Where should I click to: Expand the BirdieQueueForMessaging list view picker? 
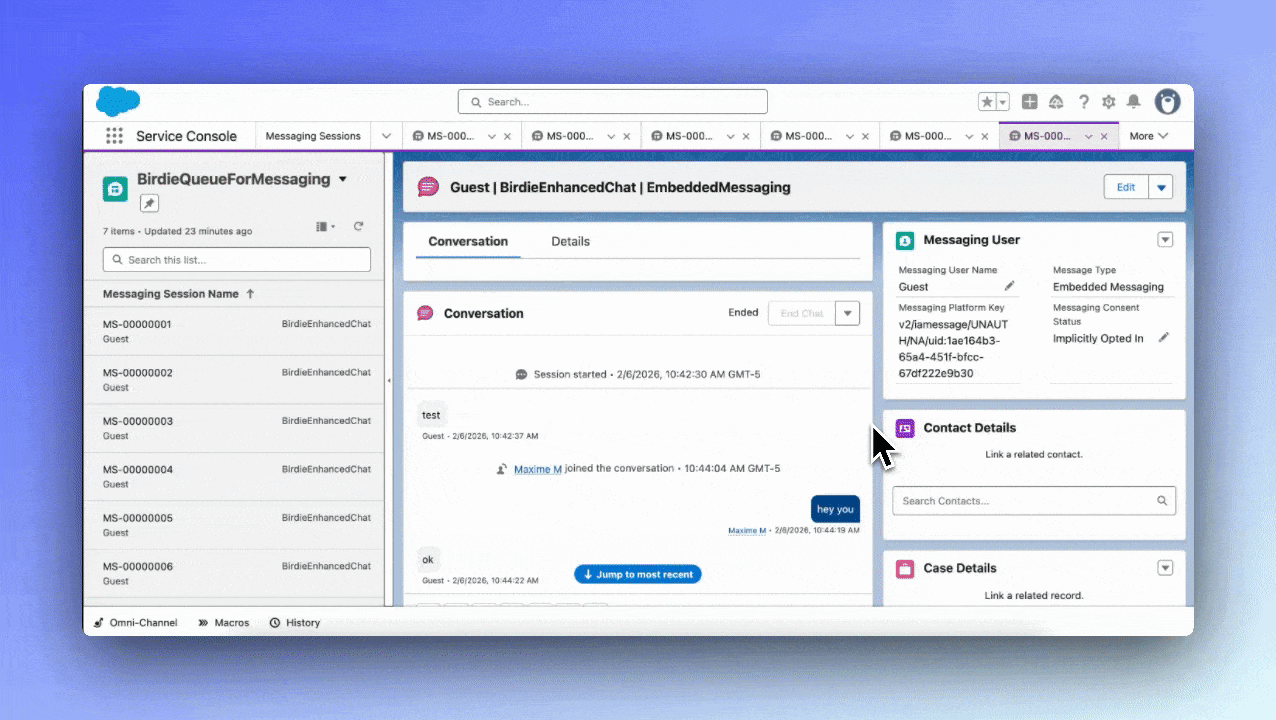(x=343, y=180)
